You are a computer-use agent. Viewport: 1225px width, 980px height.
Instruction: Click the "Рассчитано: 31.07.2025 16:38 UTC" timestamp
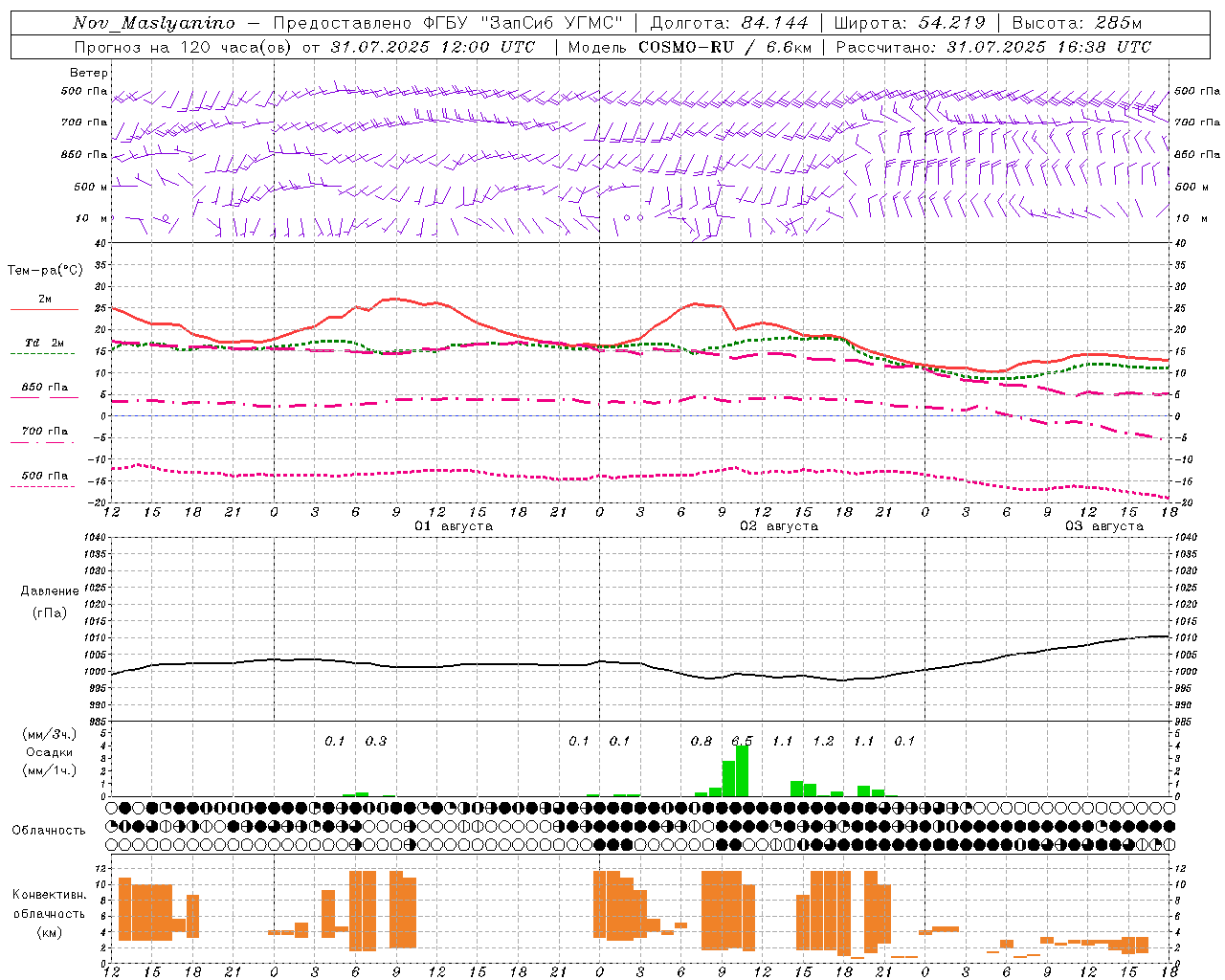point(993,47)
